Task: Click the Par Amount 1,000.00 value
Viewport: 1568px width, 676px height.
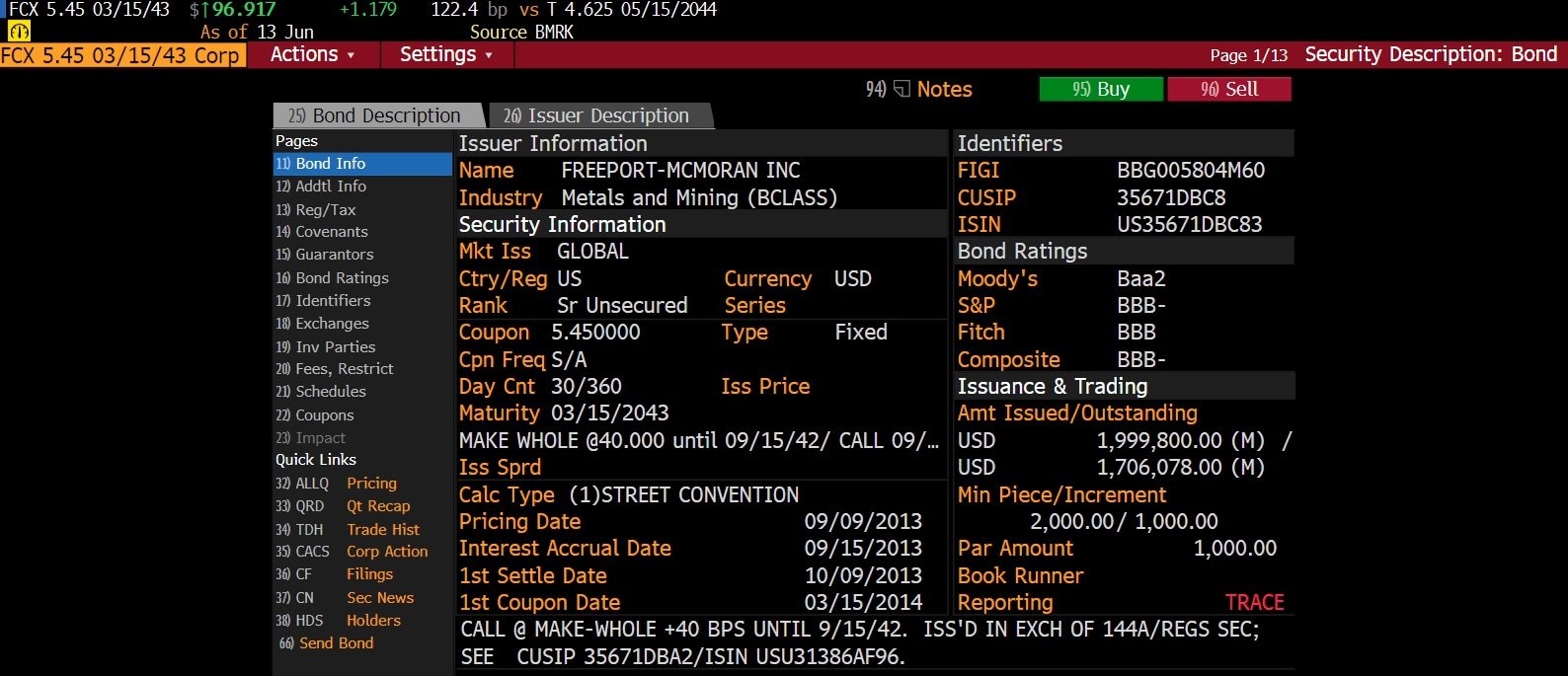Action: 1235,549
